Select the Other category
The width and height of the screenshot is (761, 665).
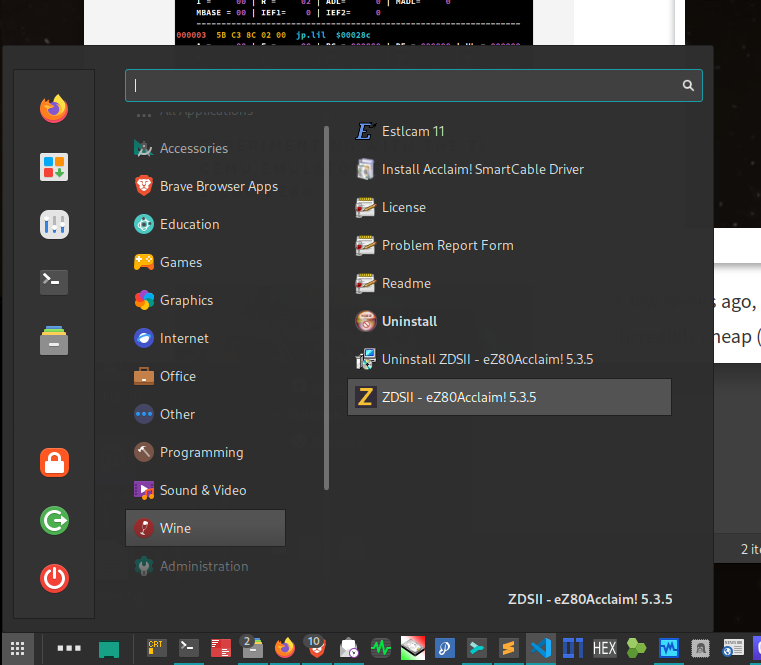205,414
